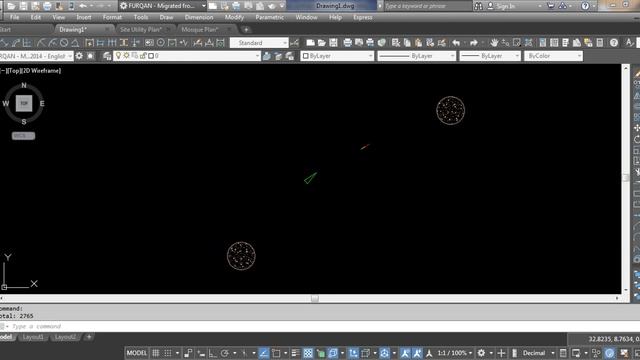Switch to Mosque Plan drawing tab

[x=200, y=29]
